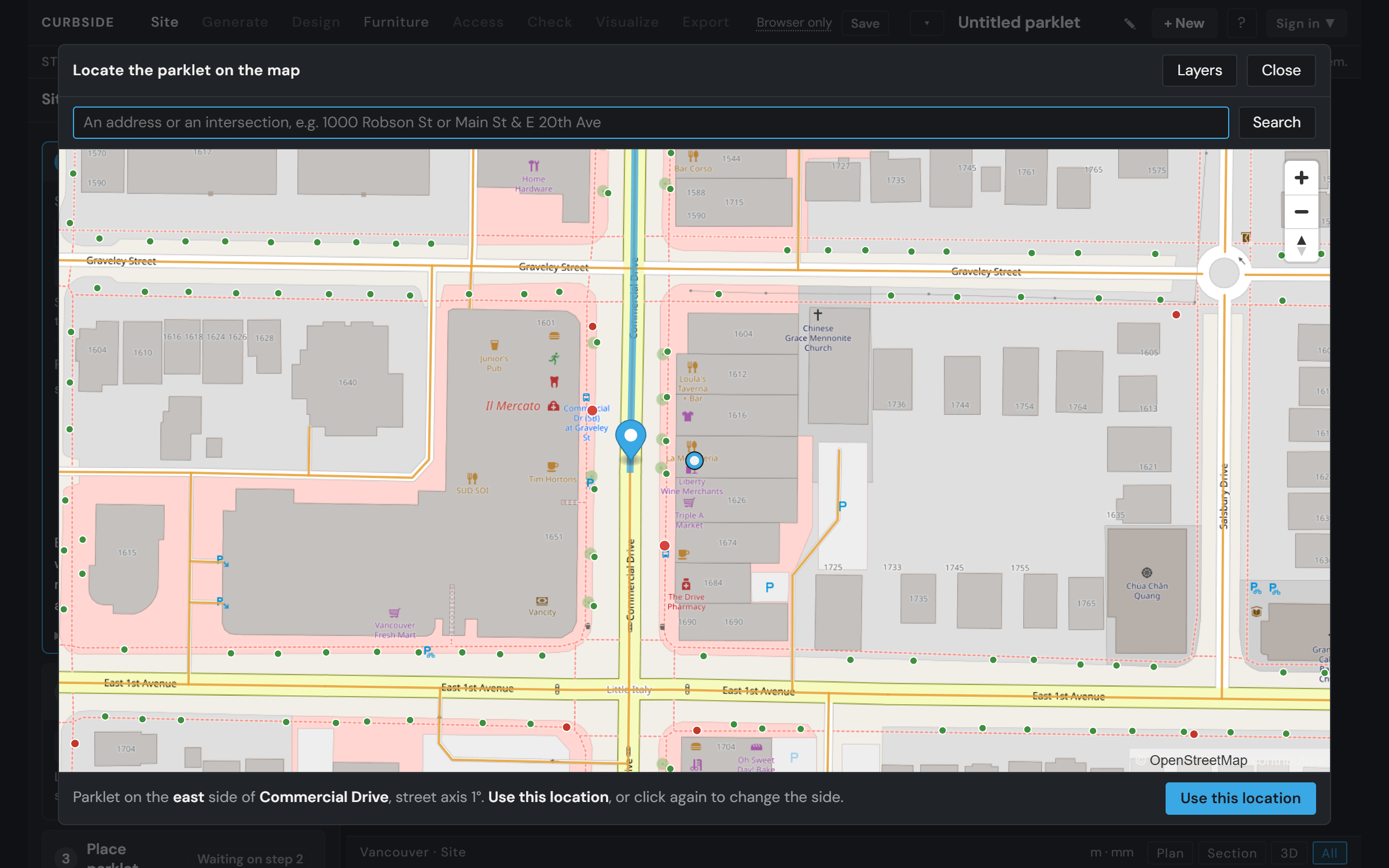Switch to the 3D view

click(1288, 853)
